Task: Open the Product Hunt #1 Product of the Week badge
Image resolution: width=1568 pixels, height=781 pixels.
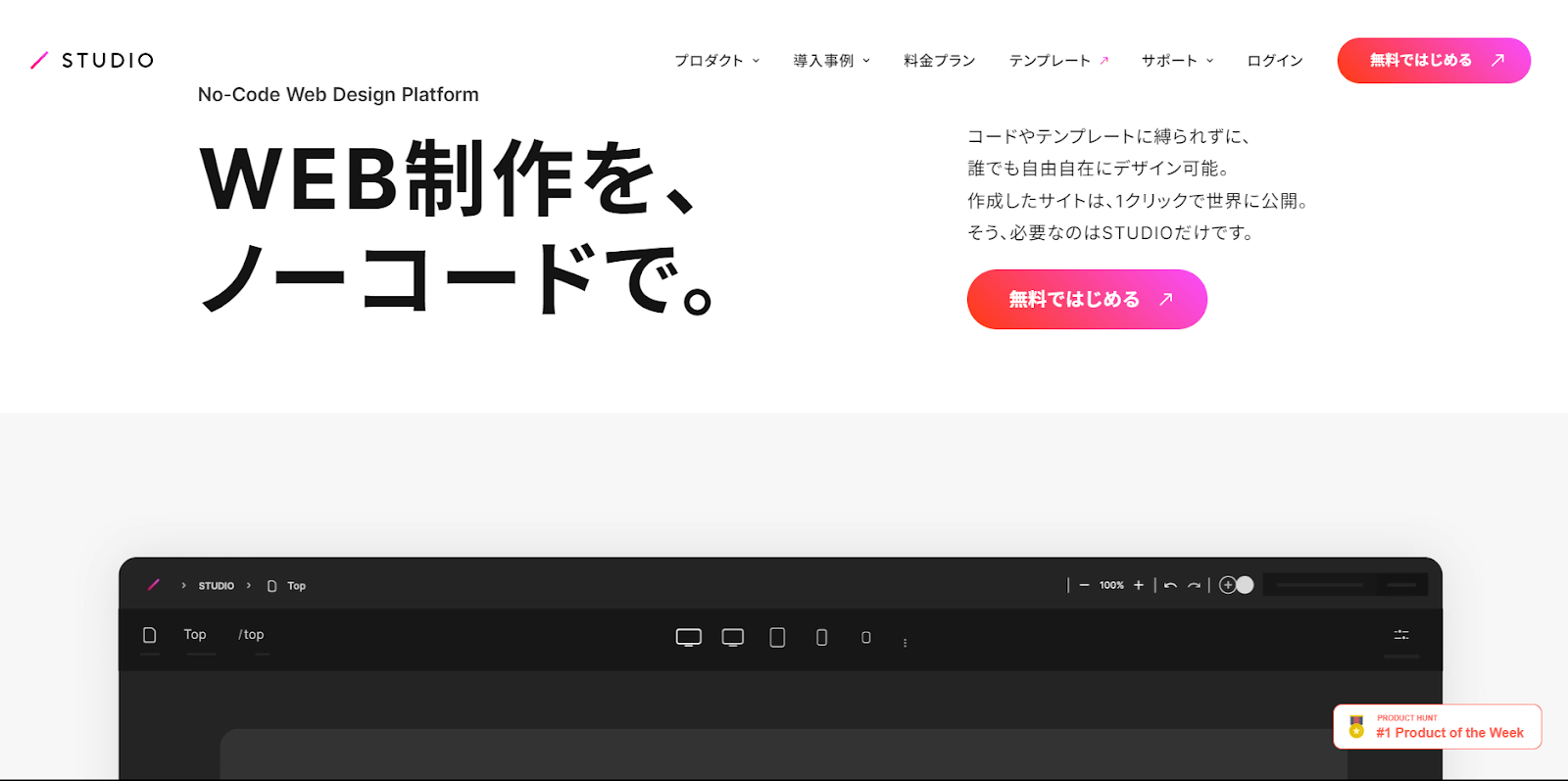Action: [x=1437, y=727]
